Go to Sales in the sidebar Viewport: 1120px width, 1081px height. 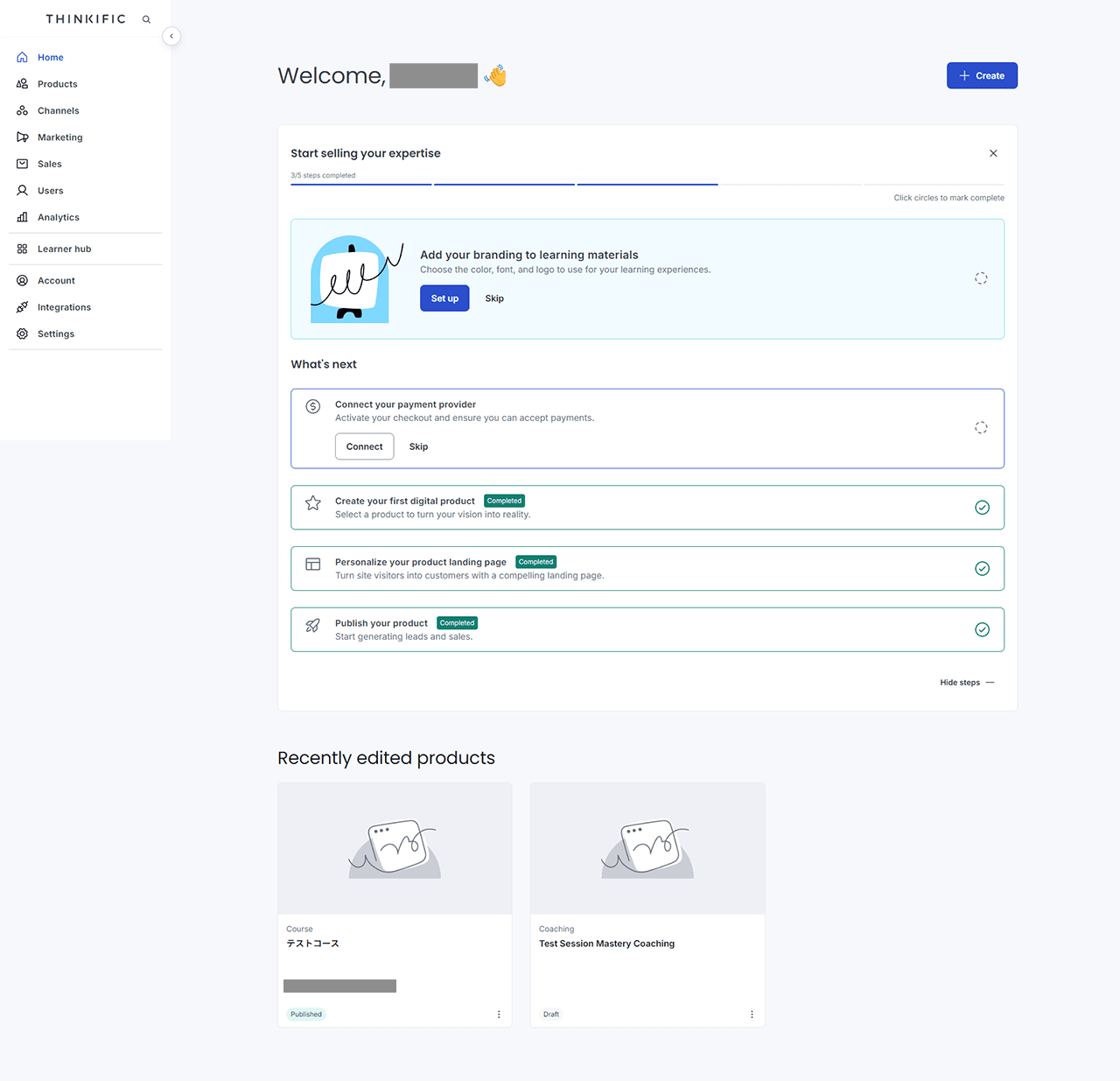50,164
